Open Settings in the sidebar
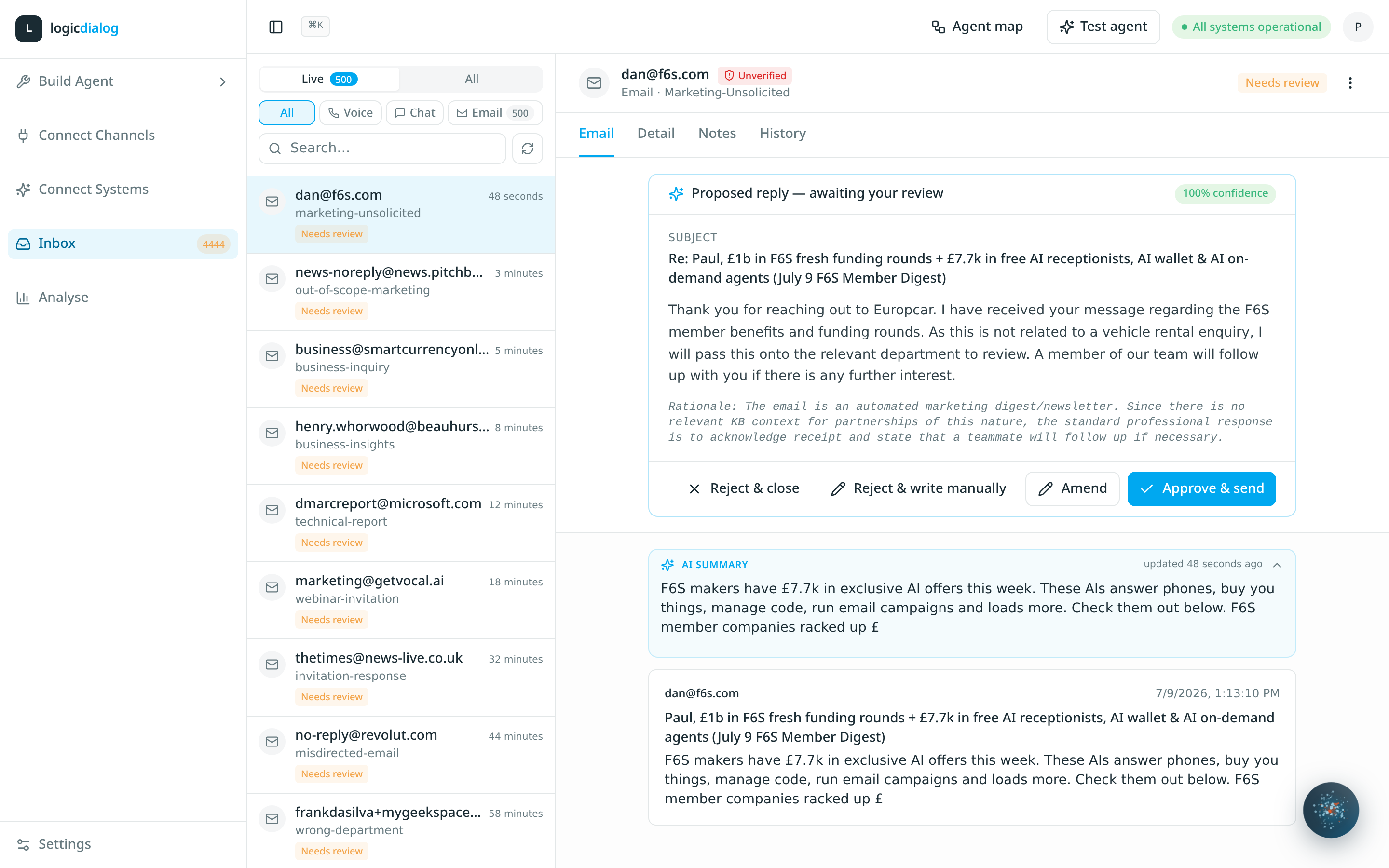1389x868 pixels. point(122,844)
